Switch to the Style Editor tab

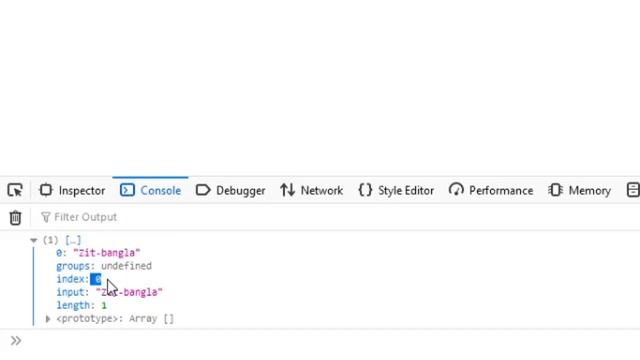click(396, 190)
